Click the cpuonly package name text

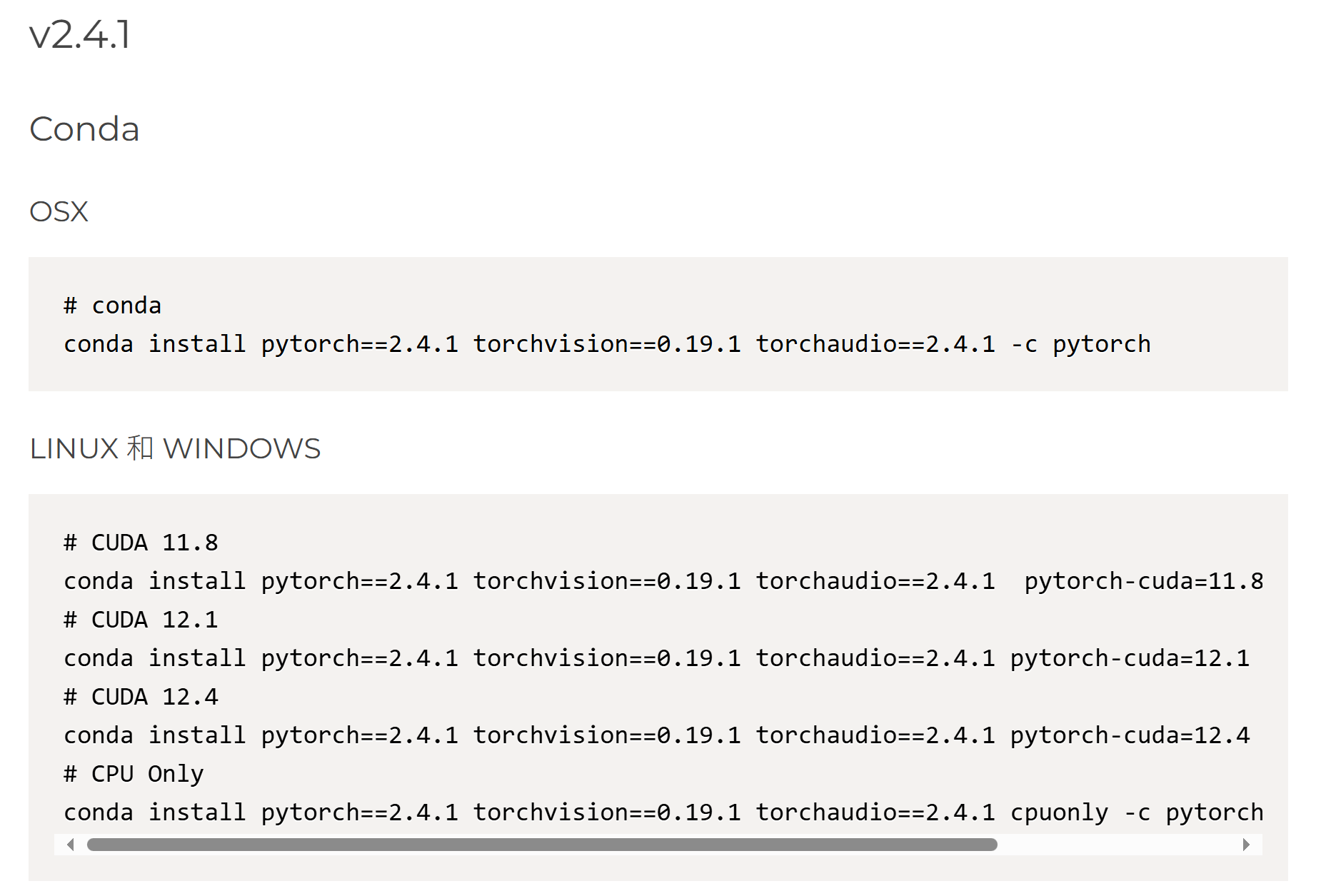(x=1060, y=812)
